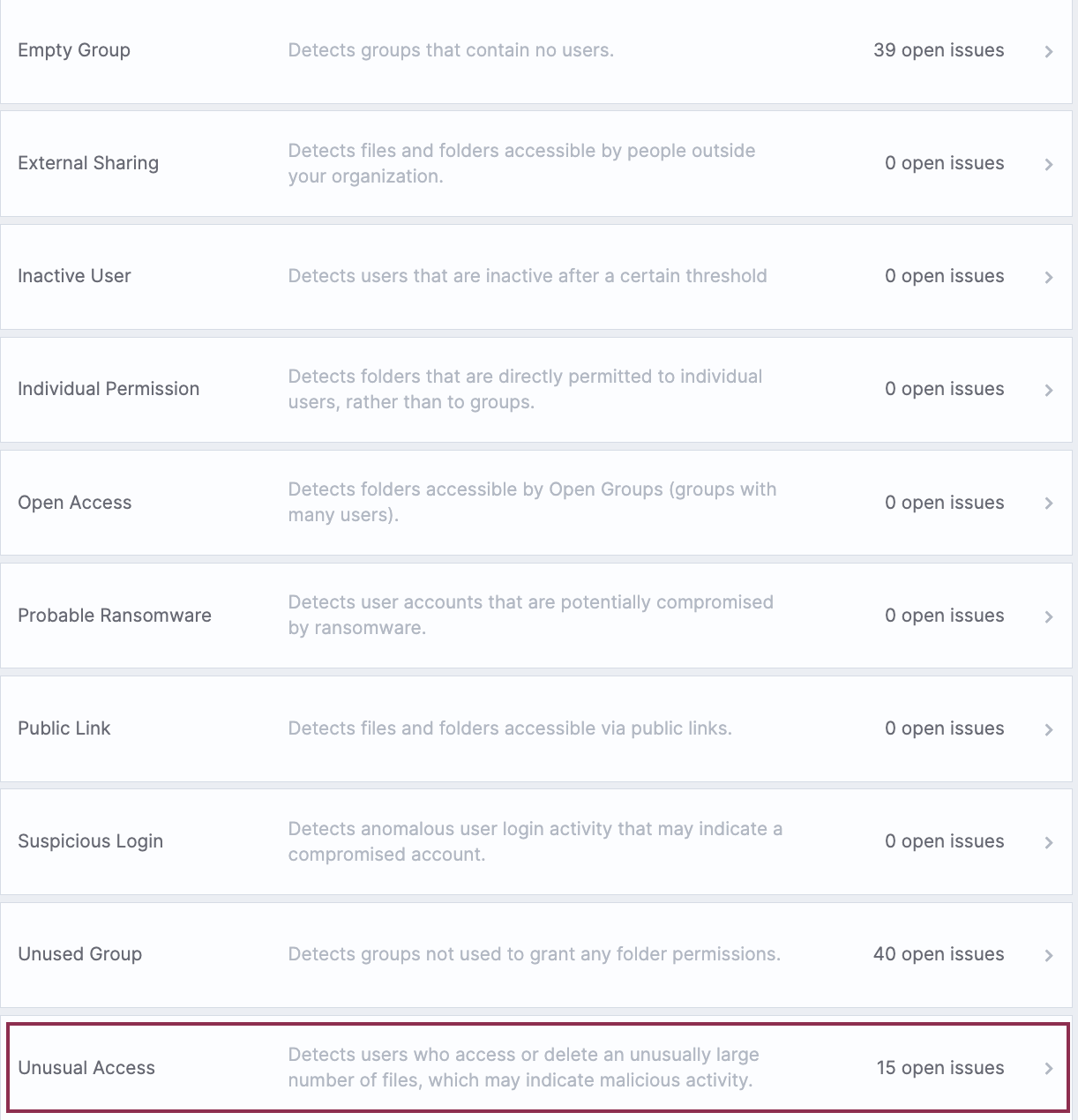Open the Public Link description text

coord(510,728)
